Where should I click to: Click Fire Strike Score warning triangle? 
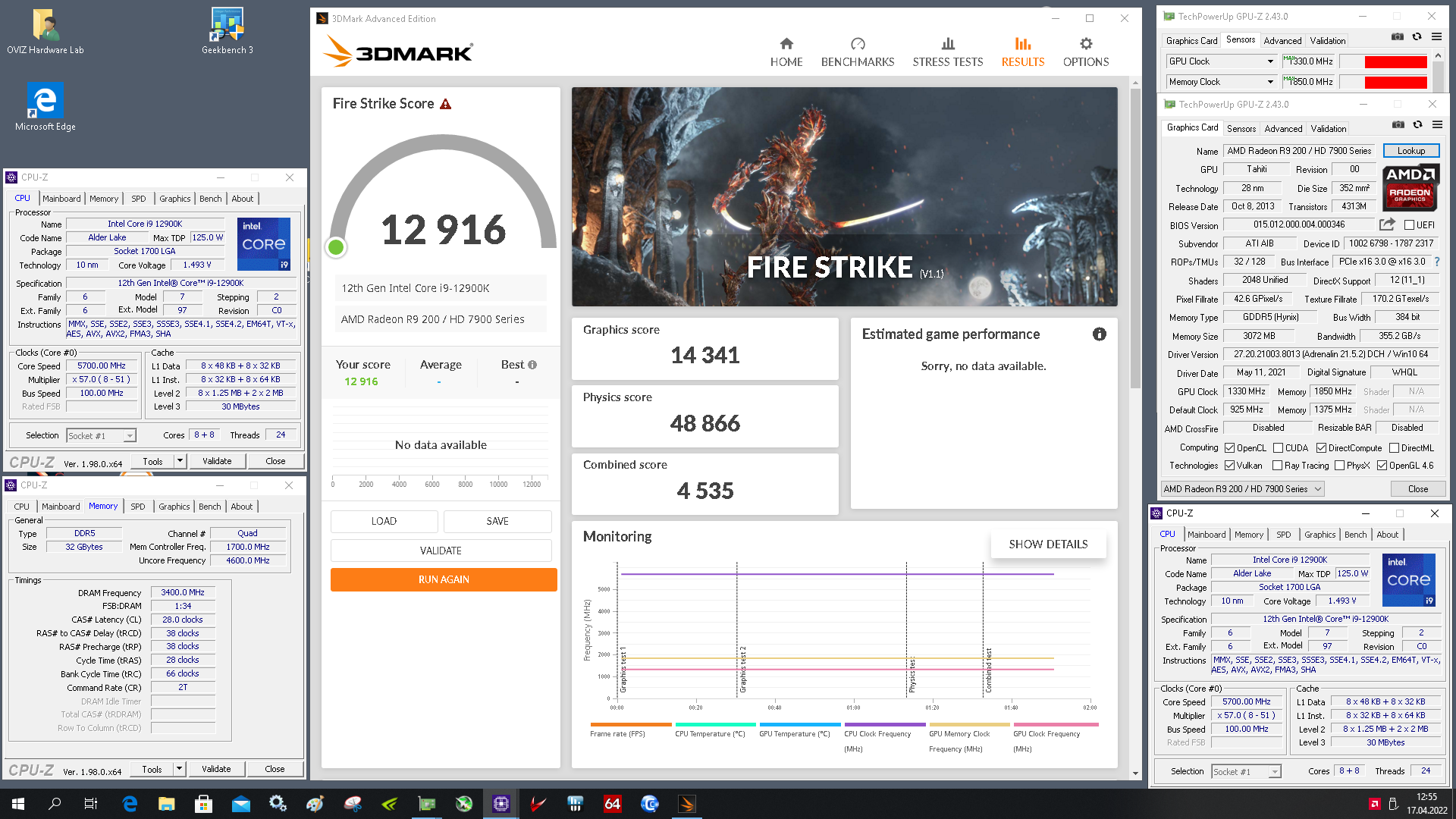click(x=446, y=104)
